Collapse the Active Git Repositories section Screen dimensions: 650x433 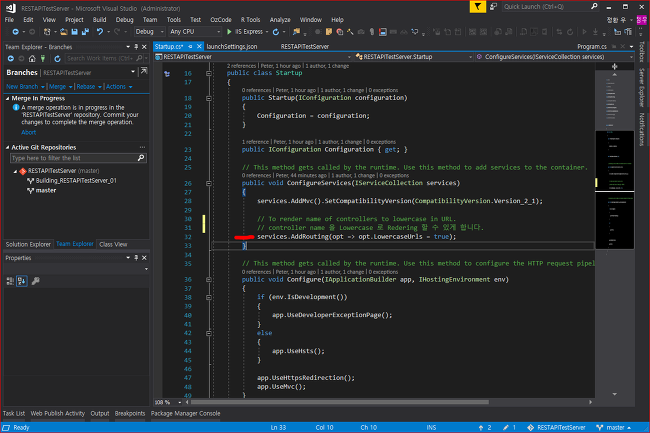pos(7,148)
